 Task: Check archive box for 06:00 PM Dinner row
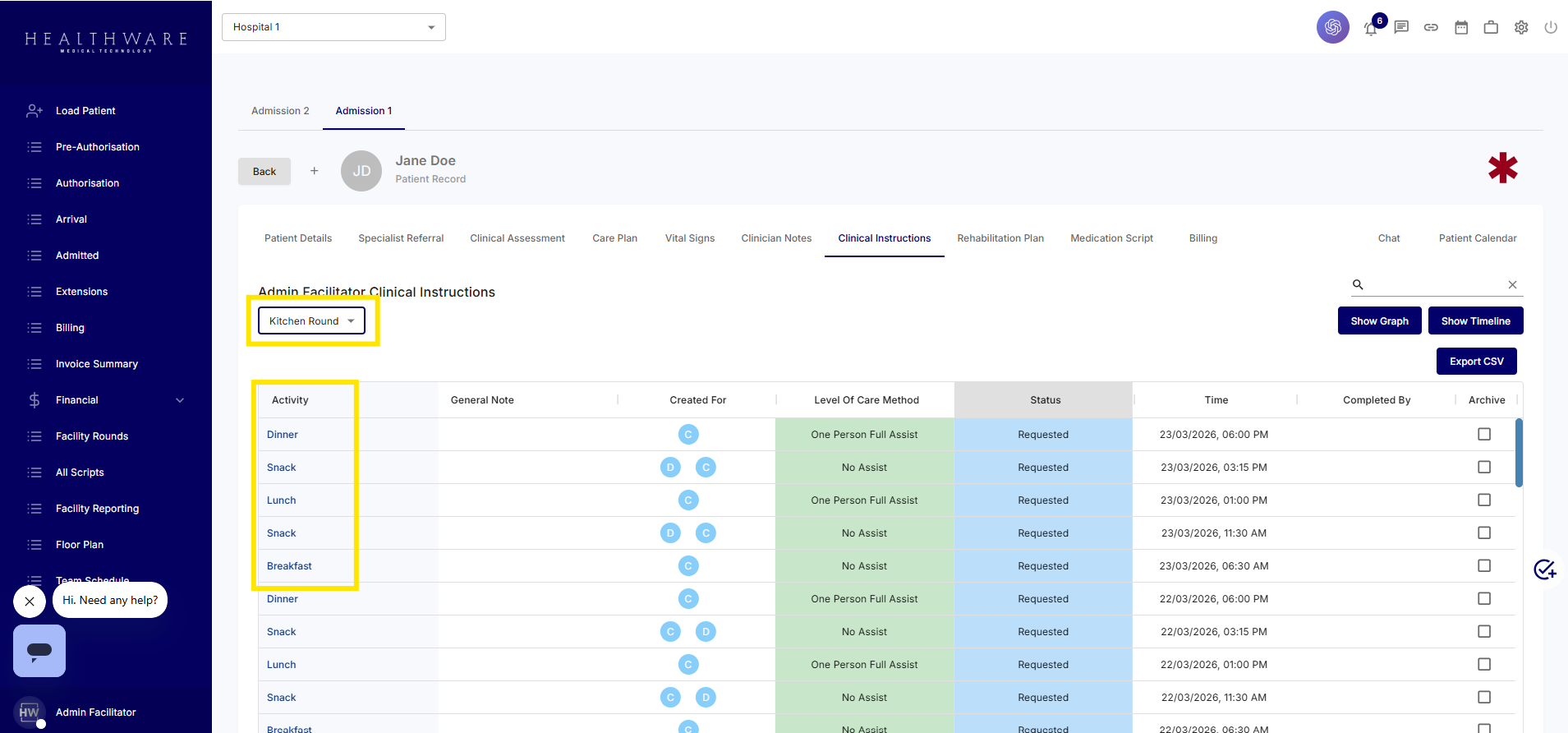tap(1484, 434)
